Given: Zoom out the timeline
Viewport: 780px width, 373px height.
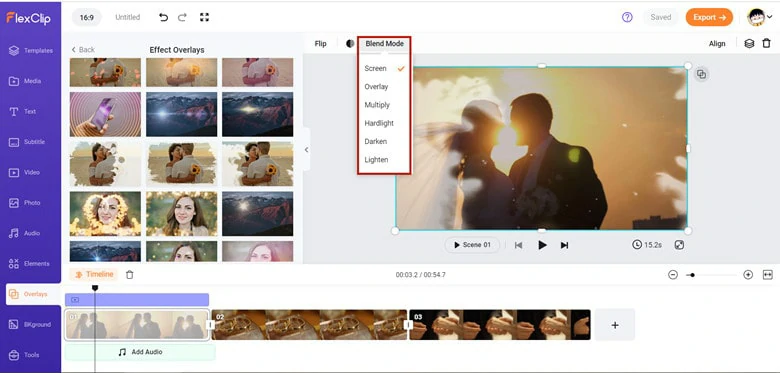Looking at the screenshot, I should click(673, 275).
